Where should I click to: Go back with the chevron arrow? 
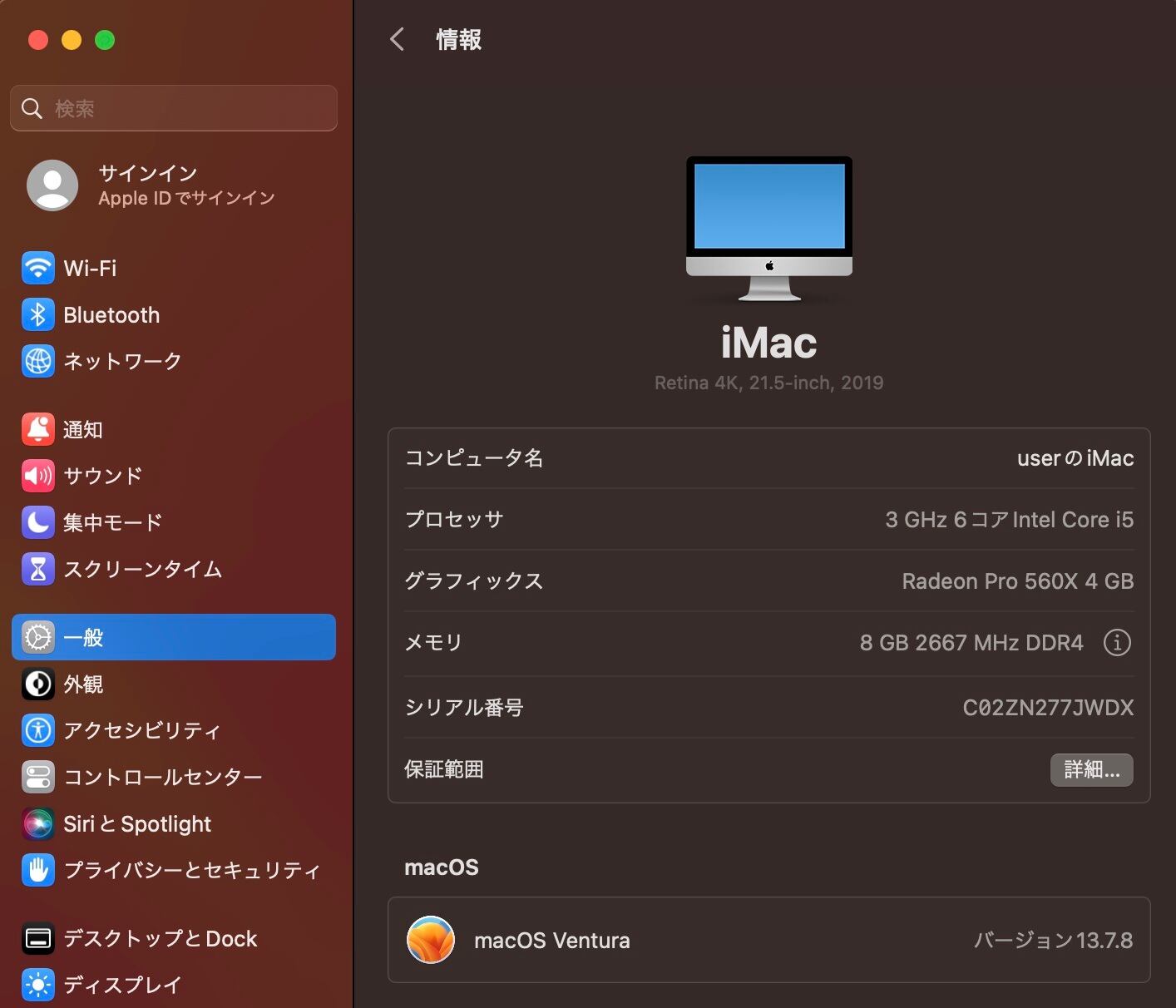(397, 39)
